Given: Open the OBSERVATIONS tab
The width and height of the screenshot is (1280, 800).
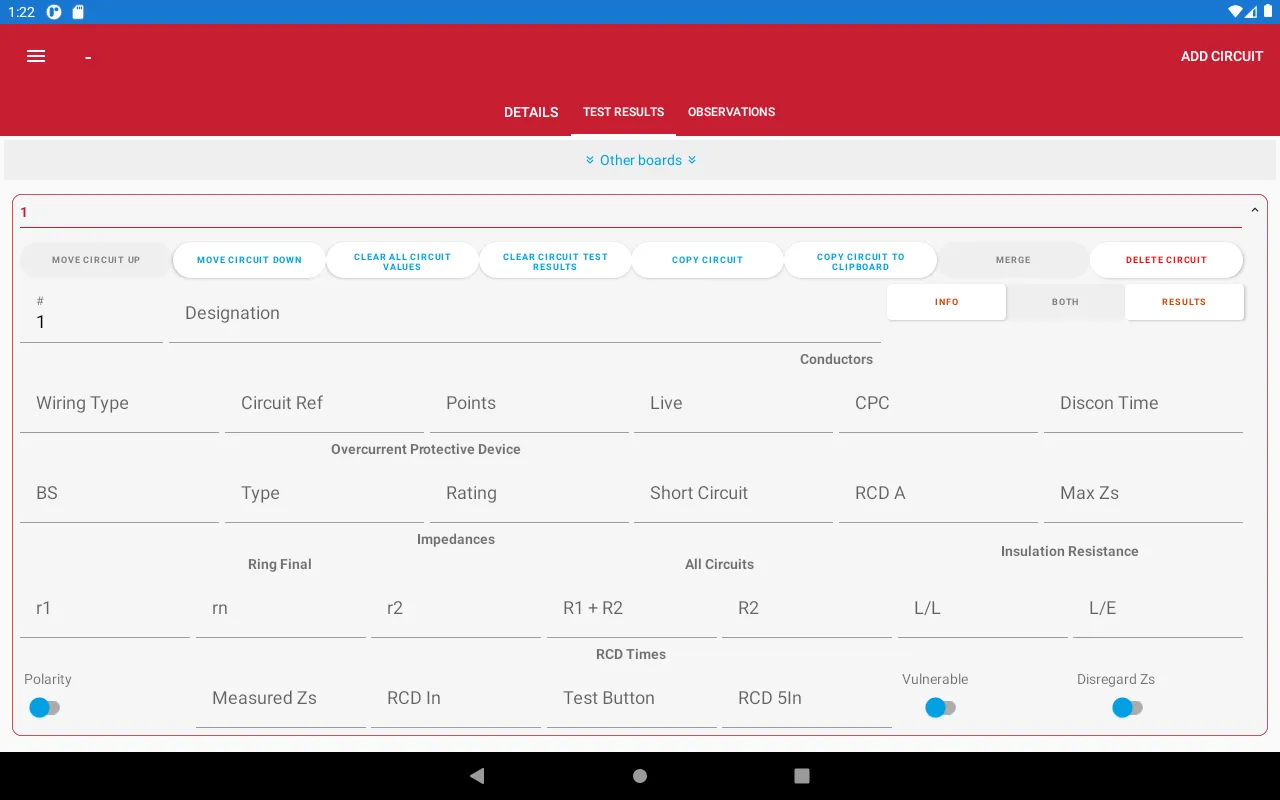Looking at the screenshot, I should [731, 112].
